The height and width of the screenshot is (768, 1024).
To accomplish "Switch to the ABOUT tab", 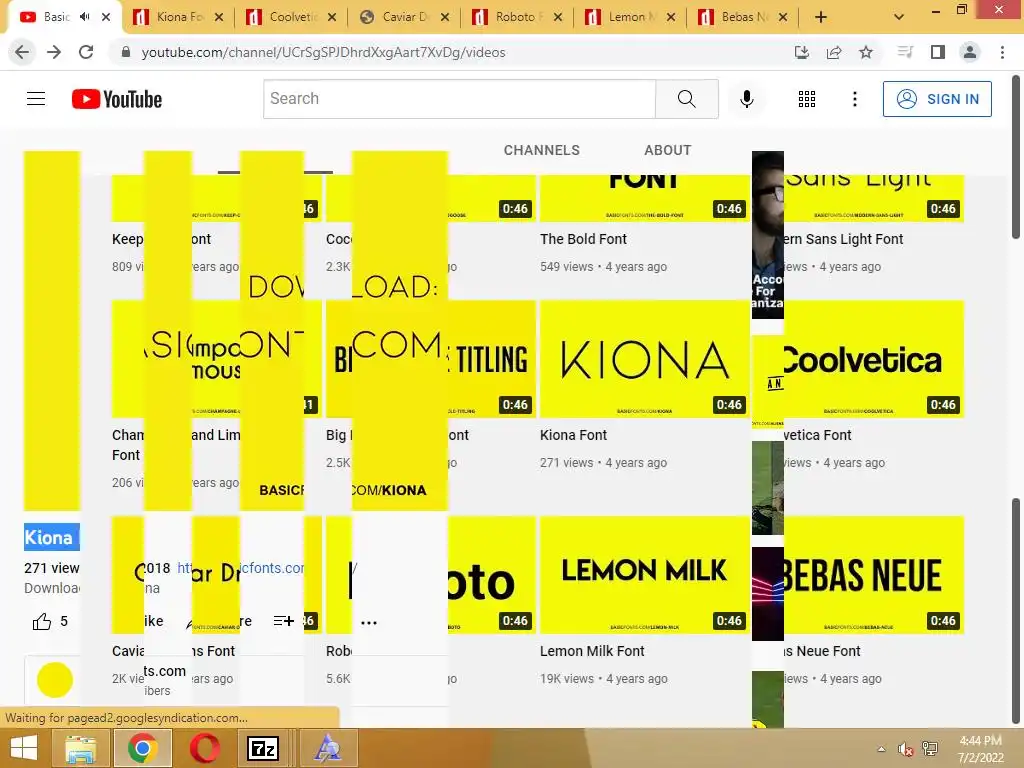I will 667,150.
